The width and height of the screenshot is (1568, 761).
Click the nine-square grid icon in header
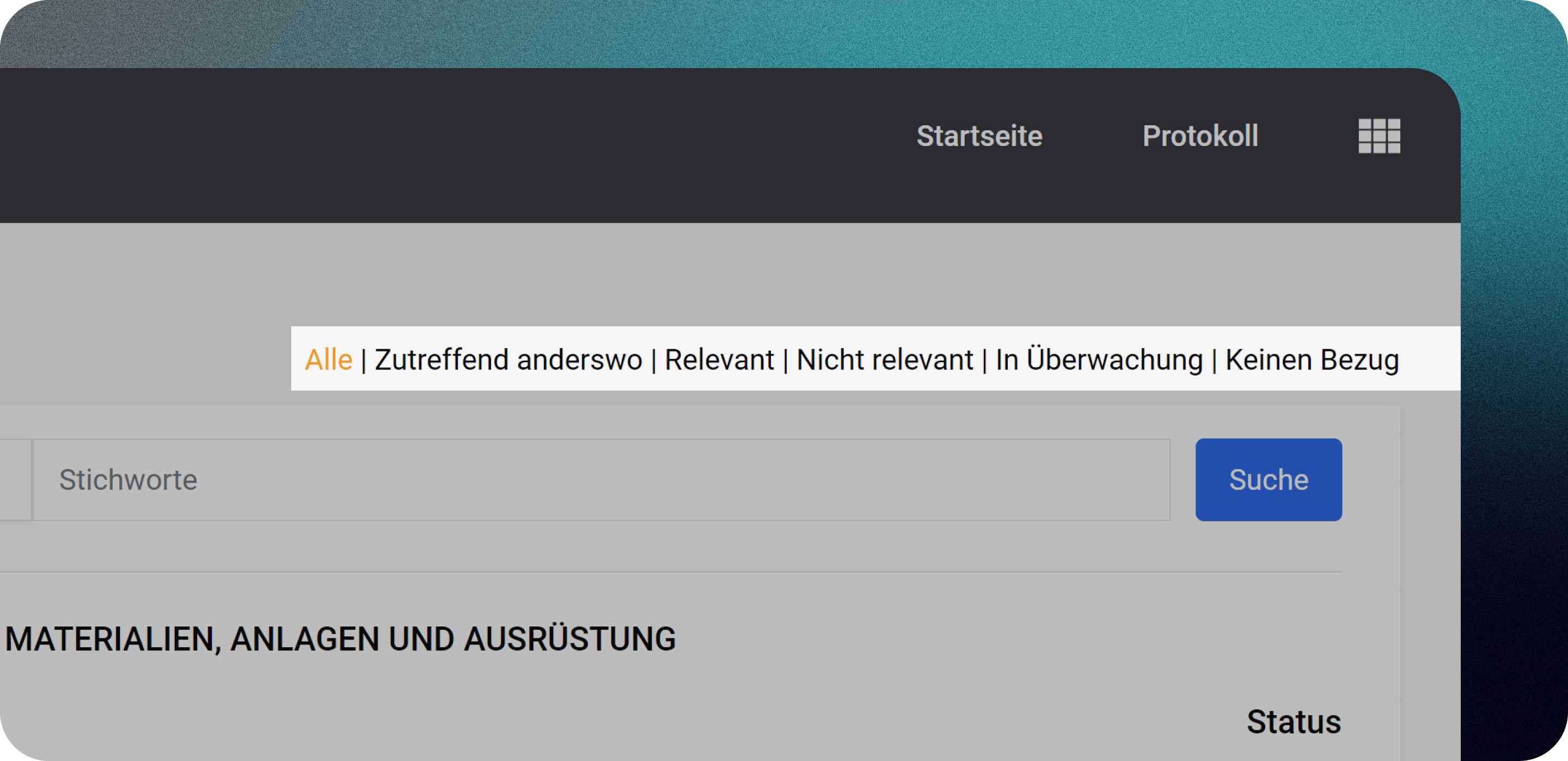(x=1379, y=136)
